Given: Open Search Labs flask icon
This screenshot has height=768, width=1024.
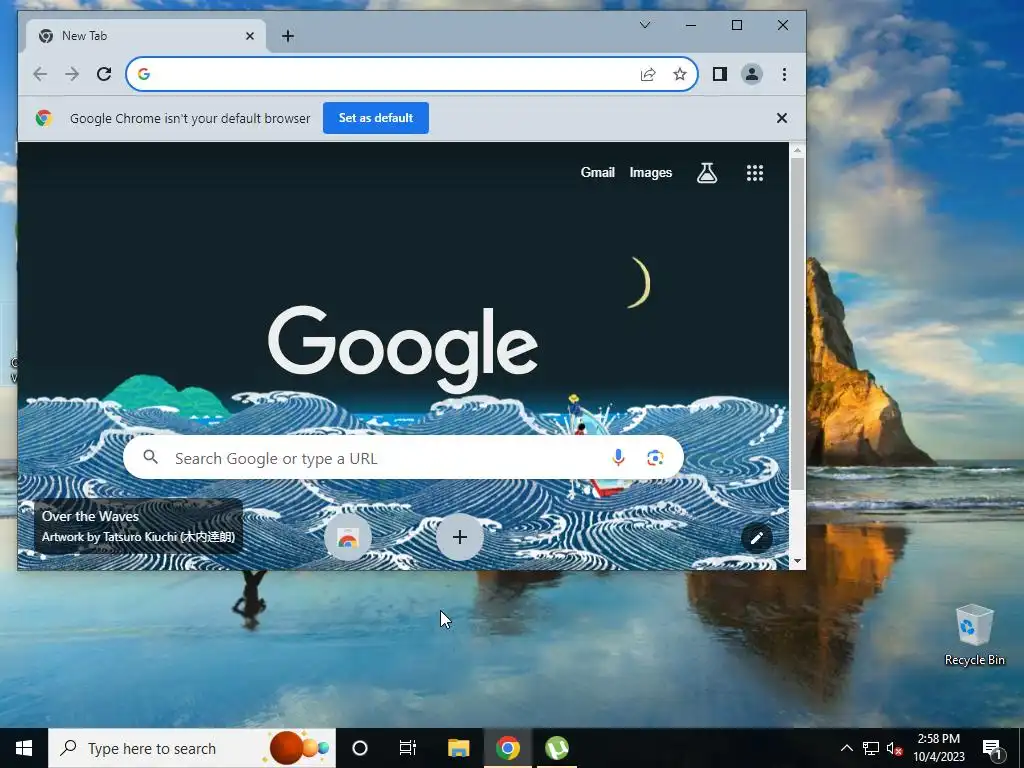Looking at the screenshot, I should 707,173.
